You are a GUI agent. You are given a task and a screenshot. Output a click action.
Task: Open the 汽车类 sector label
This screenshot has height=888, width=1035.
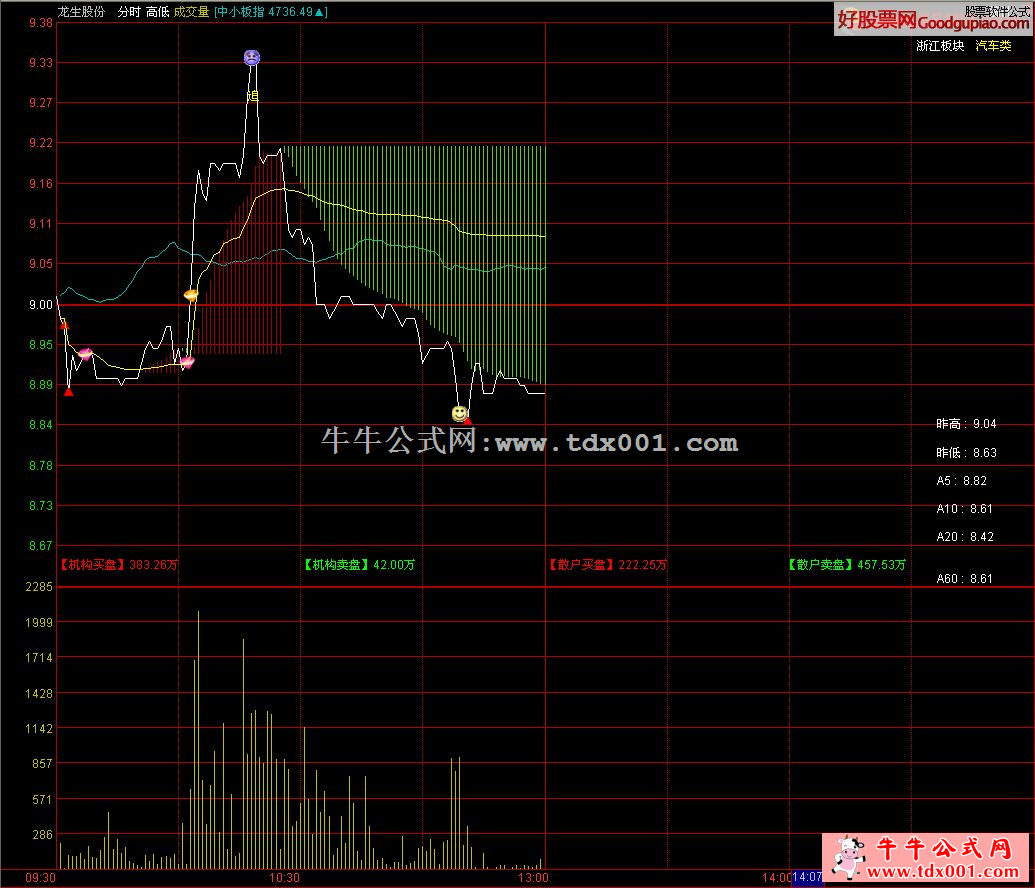point(993,46)
